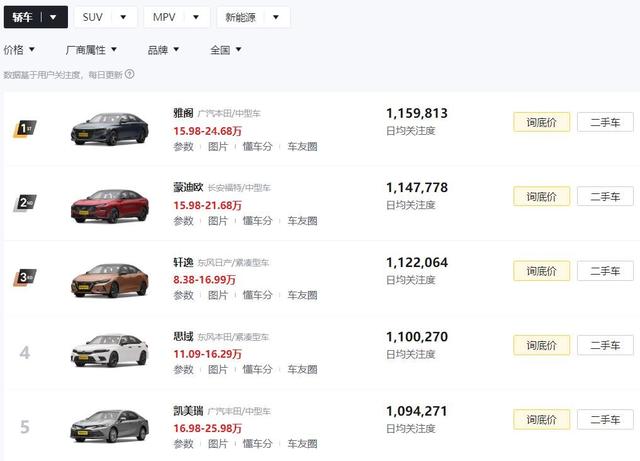Open the orange 轩逸 car thumbnail

[x=109, y=278]
